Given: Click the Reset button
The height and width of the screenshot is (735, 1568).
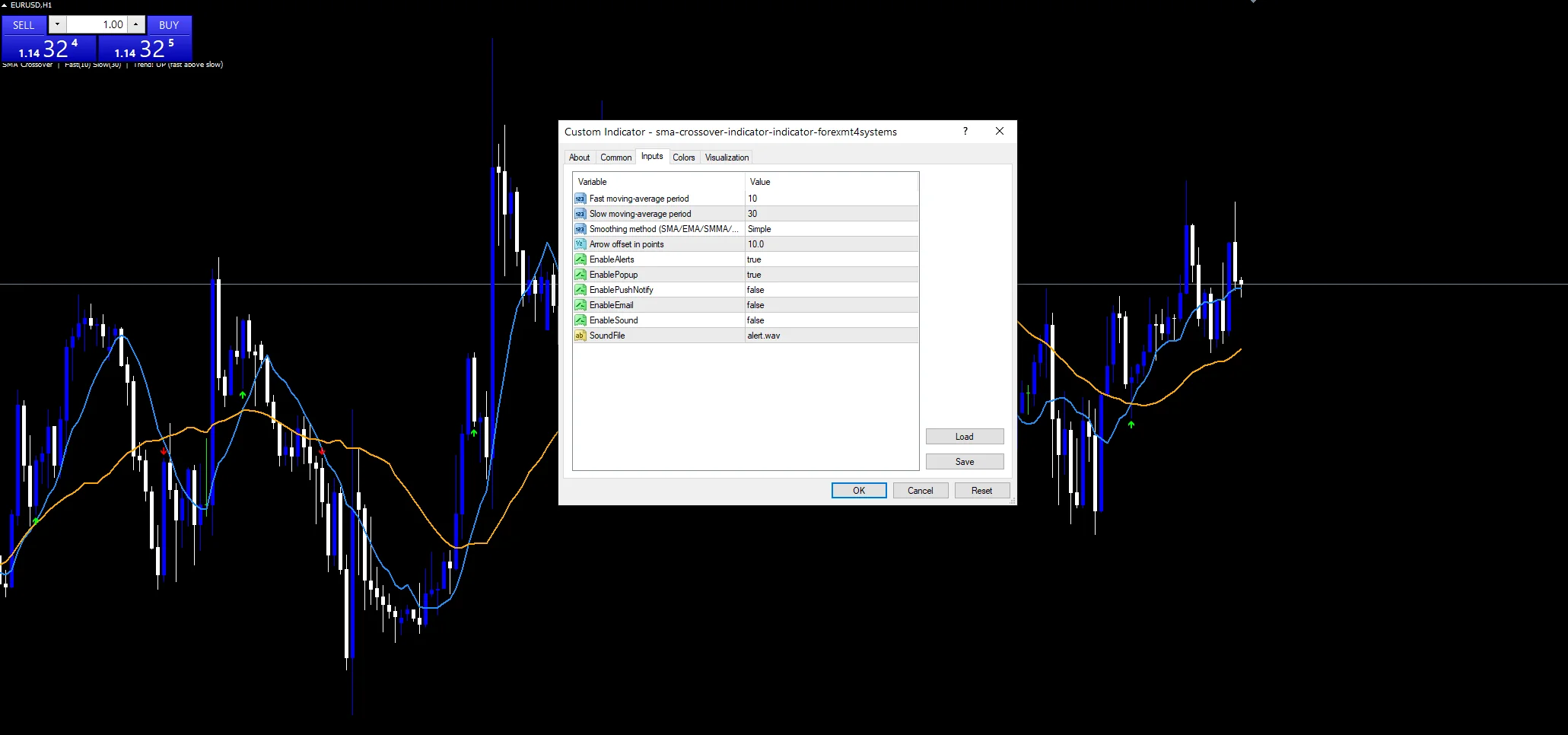Looking at the screenshot, I should click(x=981, y=491).
